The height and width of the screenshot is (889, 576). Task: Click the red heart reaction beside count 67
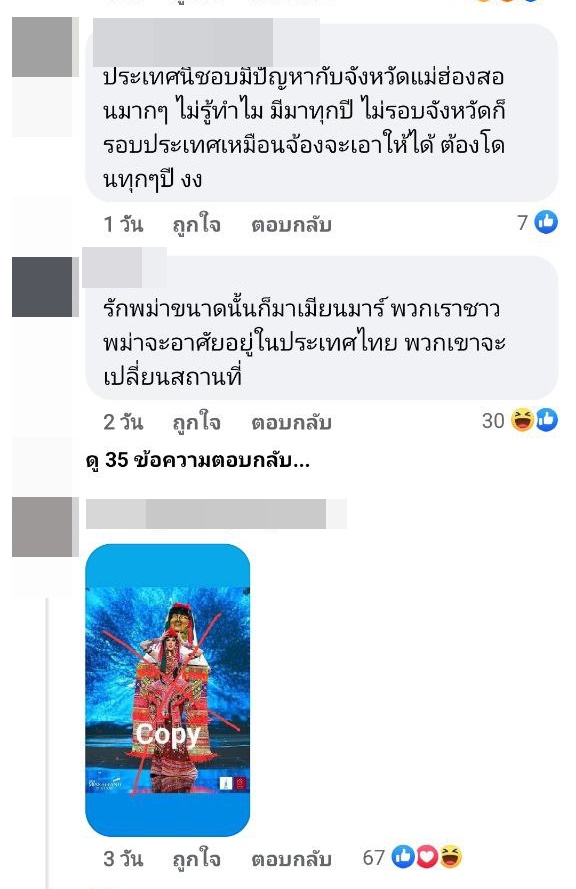(426, 856)
